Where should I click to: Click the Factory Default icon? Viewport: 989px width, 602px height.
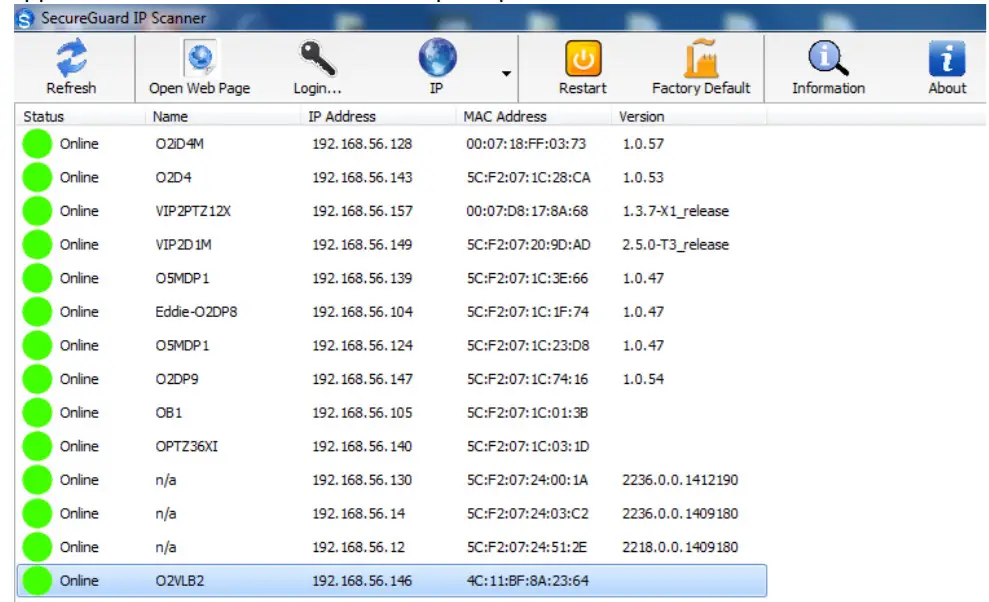pos(701,58)
